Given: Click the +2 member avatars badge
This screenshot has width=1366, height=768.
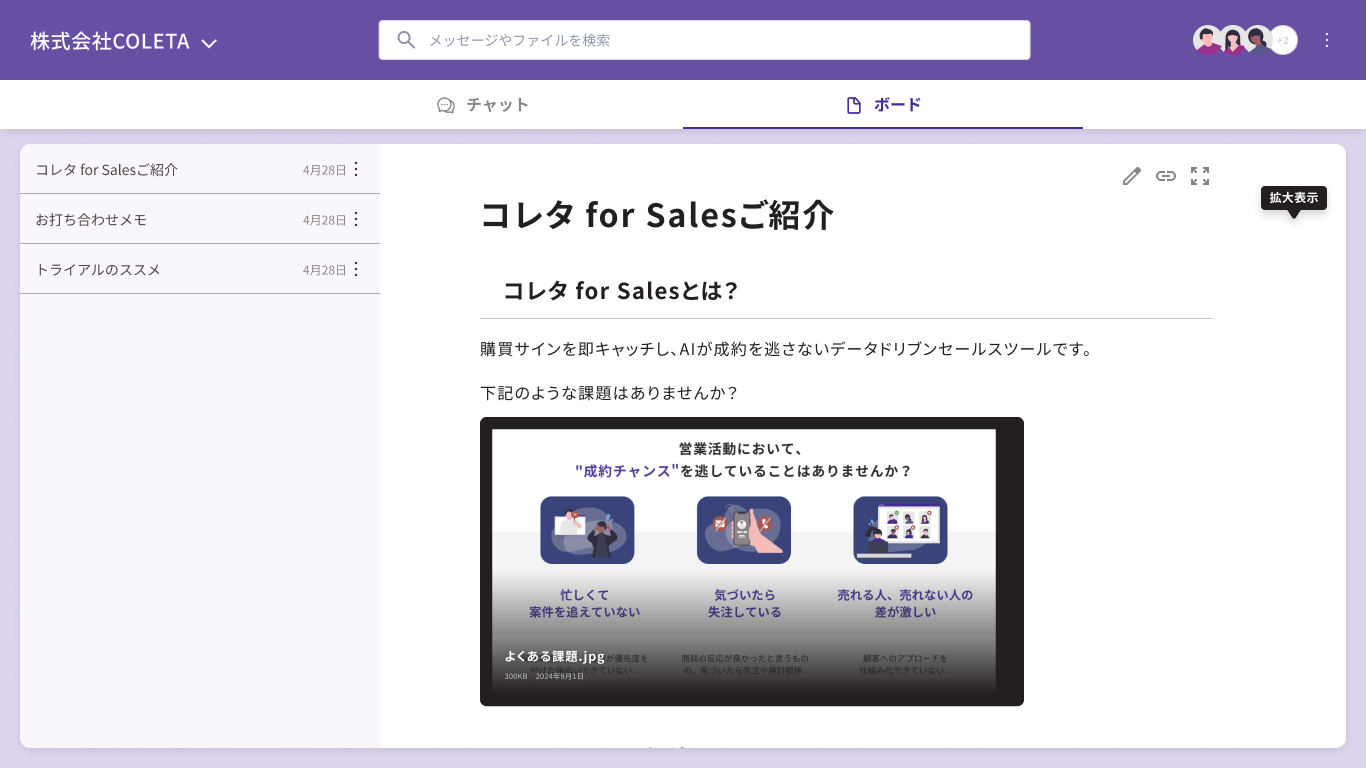Looking at the screenshot, I should [1283, 40].
